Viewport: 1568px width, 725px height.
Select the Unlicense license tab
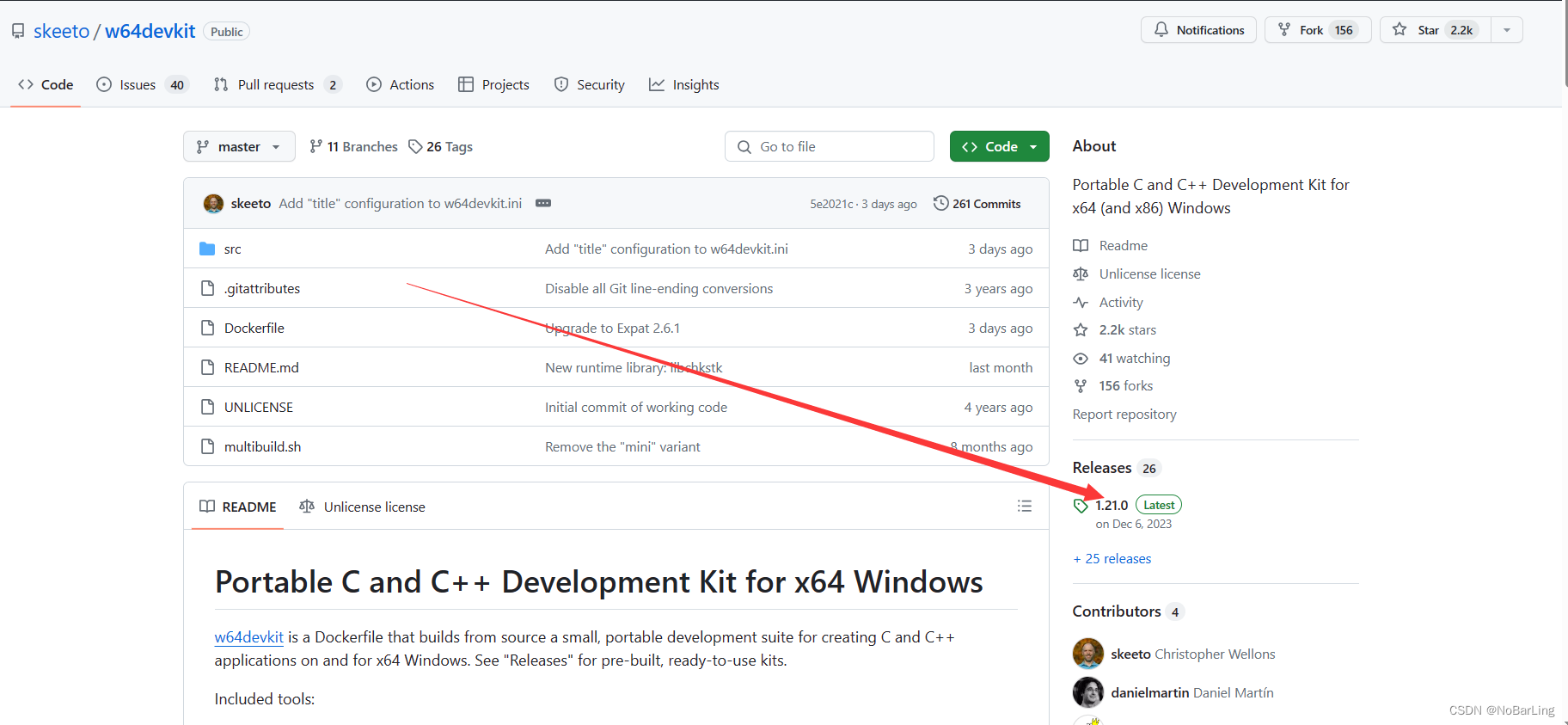point(362,507)
